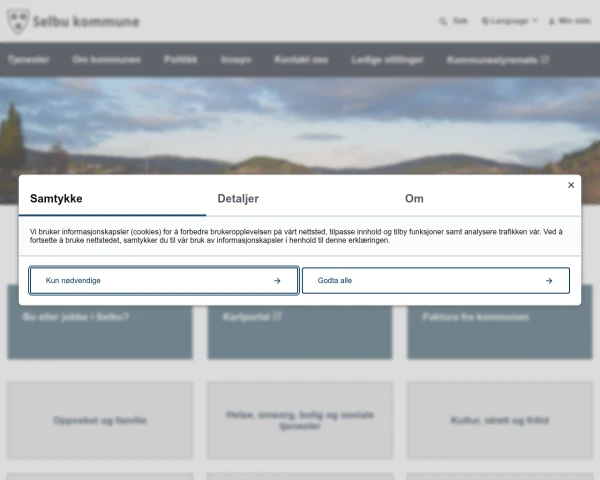Open Helse, omsorg, bolig og sosiale tjenester tile
The width and height of the screenshot is (600, 480).
(x=300, y=420)
